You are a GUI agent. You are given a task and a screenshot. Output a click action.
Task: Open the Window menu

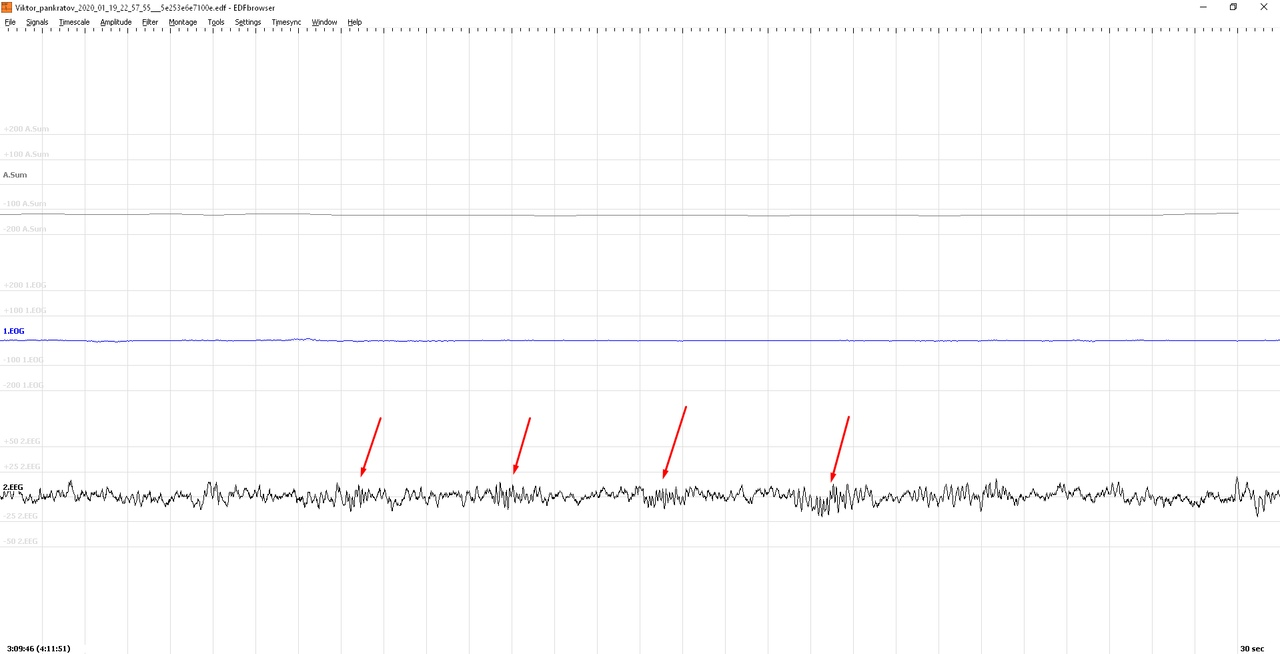[x=324, y=22]
